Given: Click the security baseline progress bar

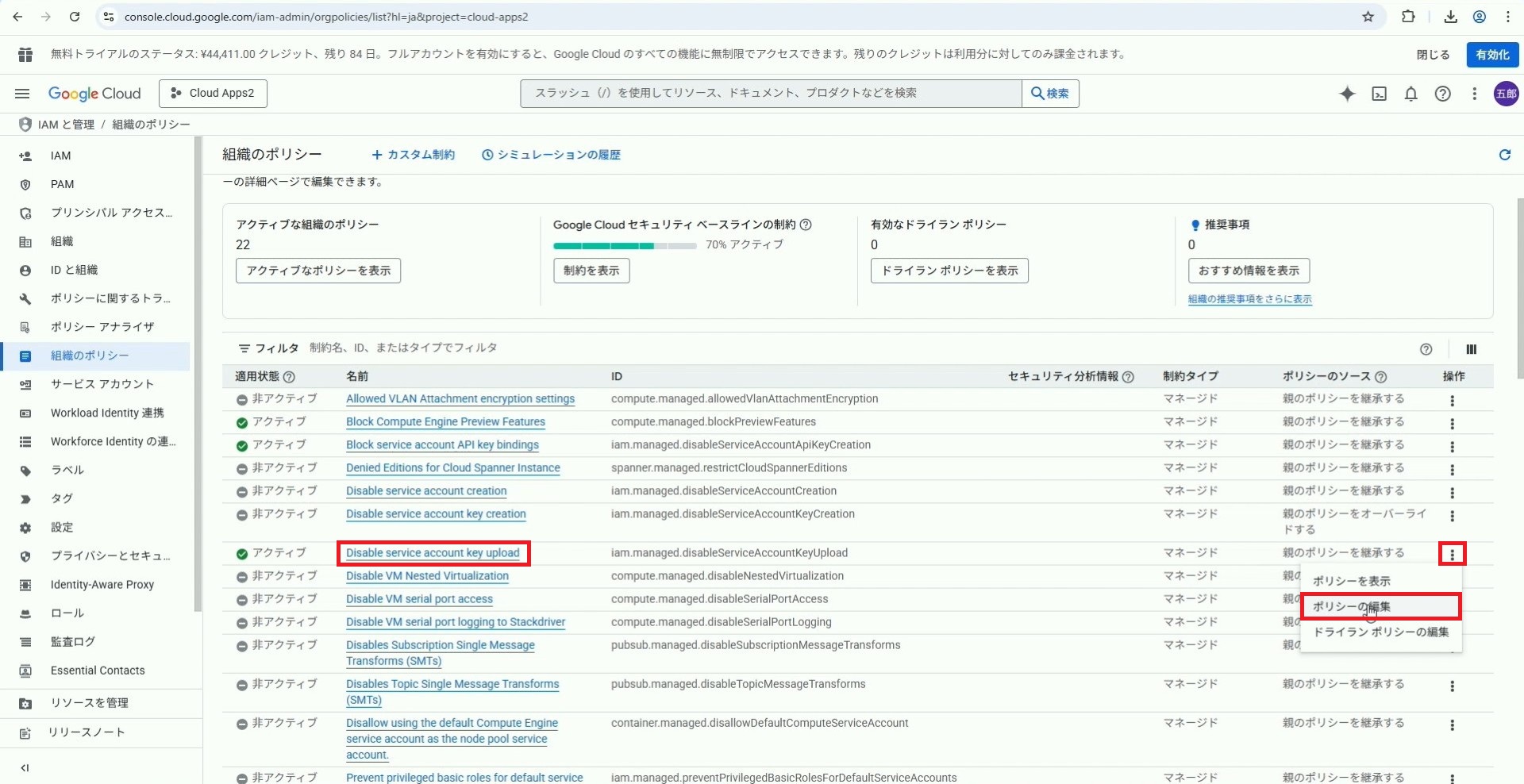Looking at the screenshot, I should tap(624, 246).
